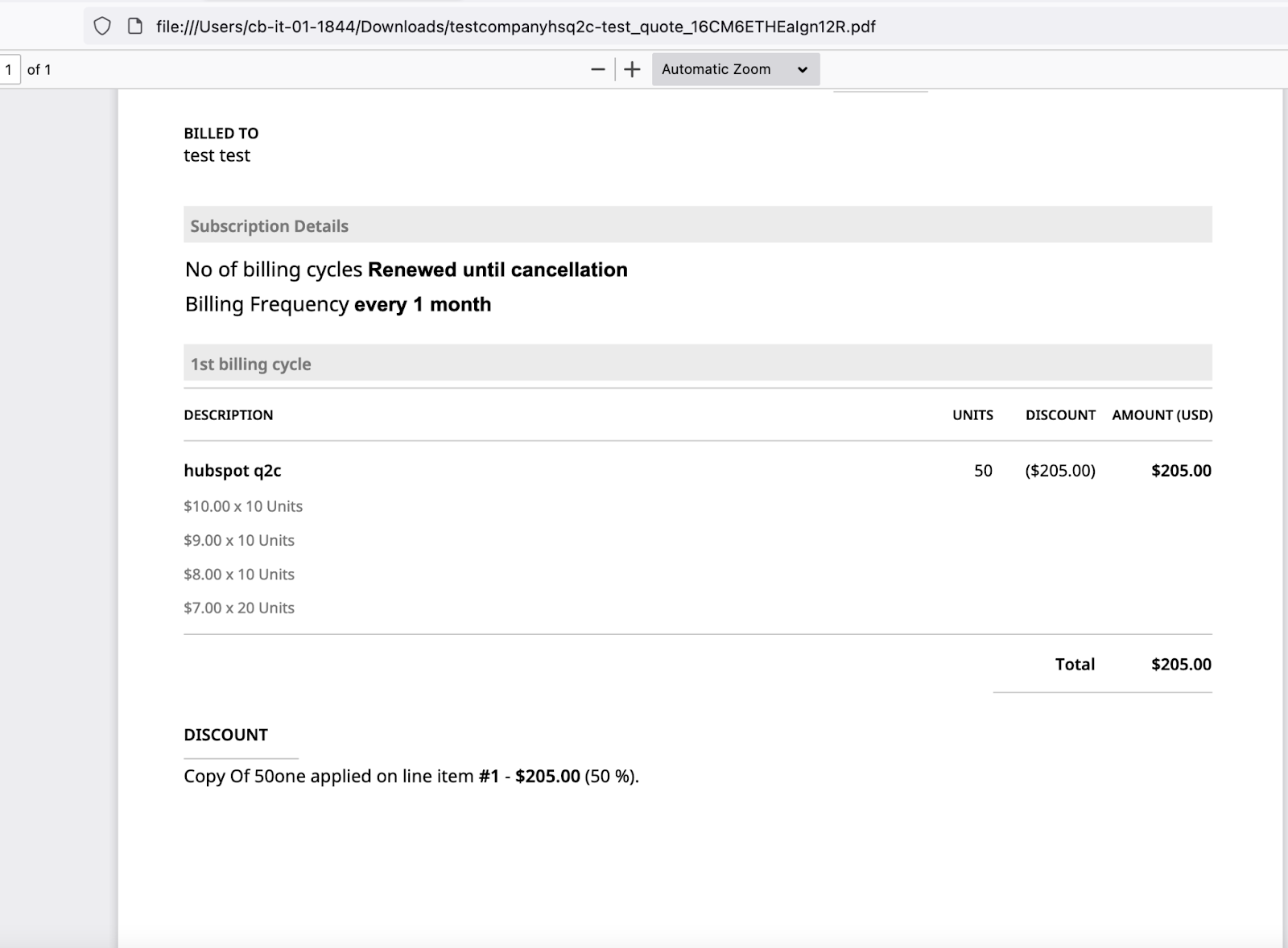Click the UNITS column header
The height and width of the screenshot is (948, 1288).
(x=972, y=415)
